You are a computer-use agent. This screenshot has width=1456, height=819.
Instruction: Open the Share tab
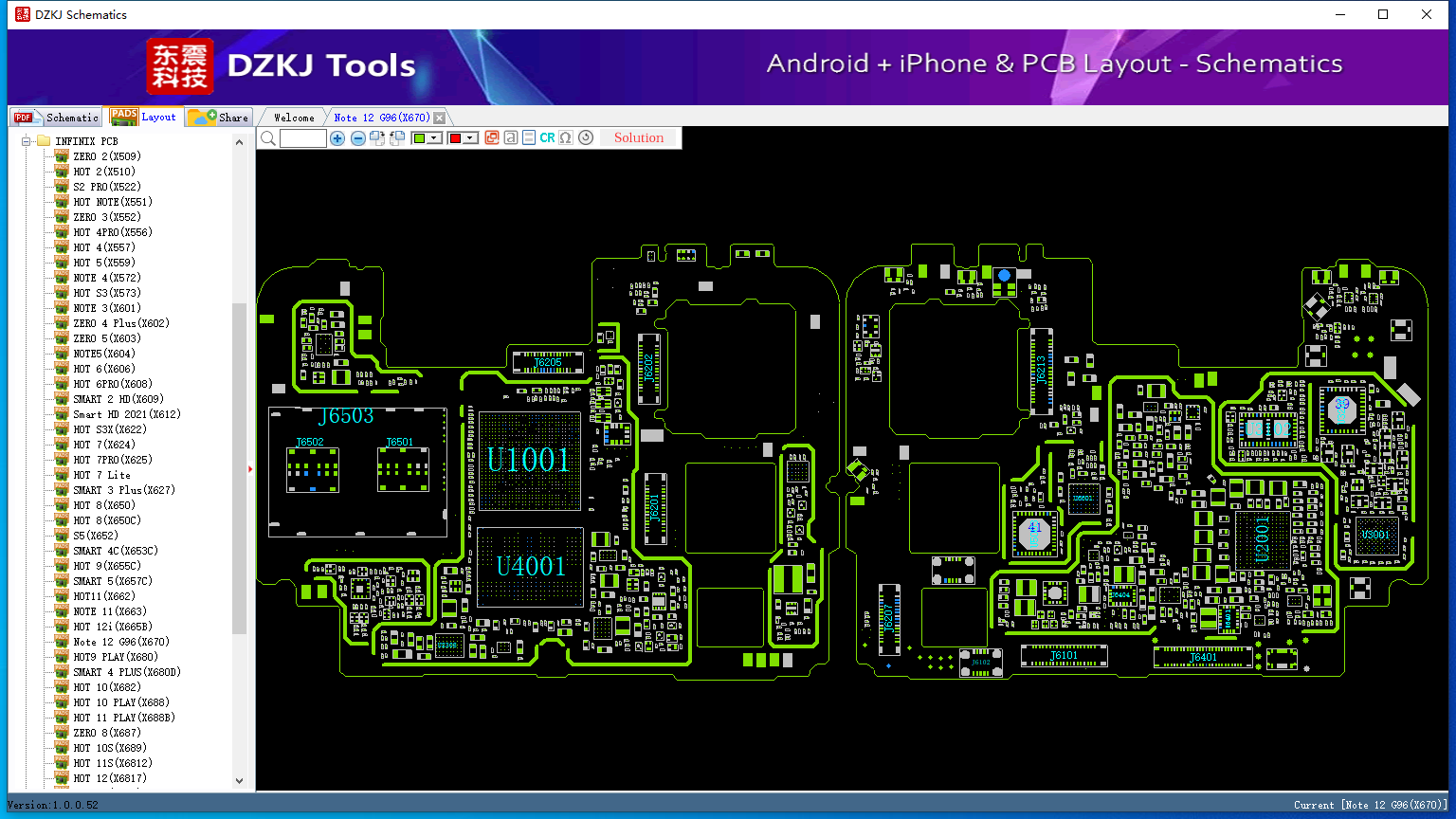(218, 118)
